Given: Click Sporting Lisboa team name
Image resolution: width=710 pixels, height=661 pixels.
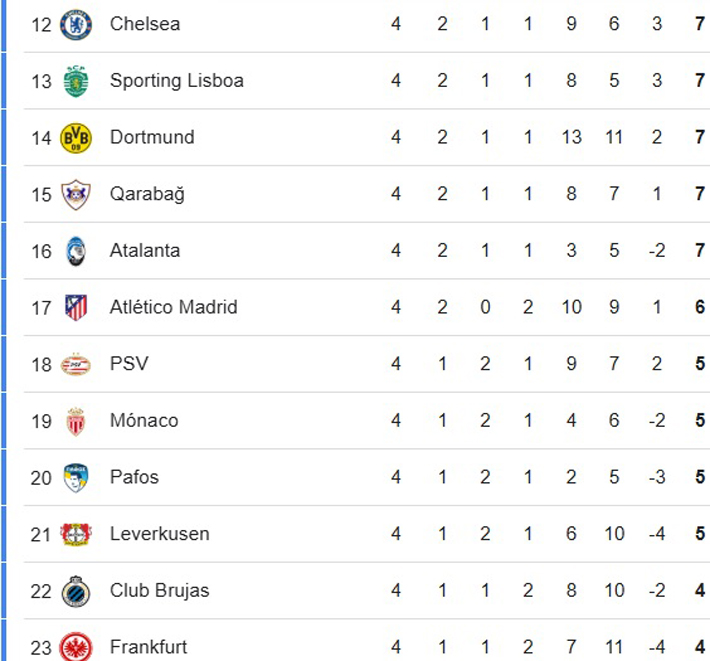Looking at the screenshot, I should coord(177,81).
